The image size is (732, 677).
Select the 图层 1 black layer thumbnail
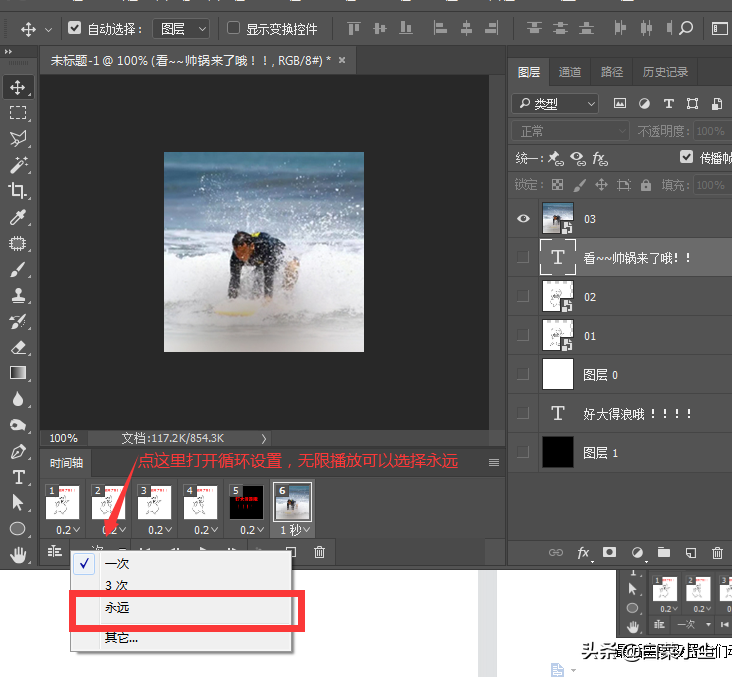tap(557, 452)
